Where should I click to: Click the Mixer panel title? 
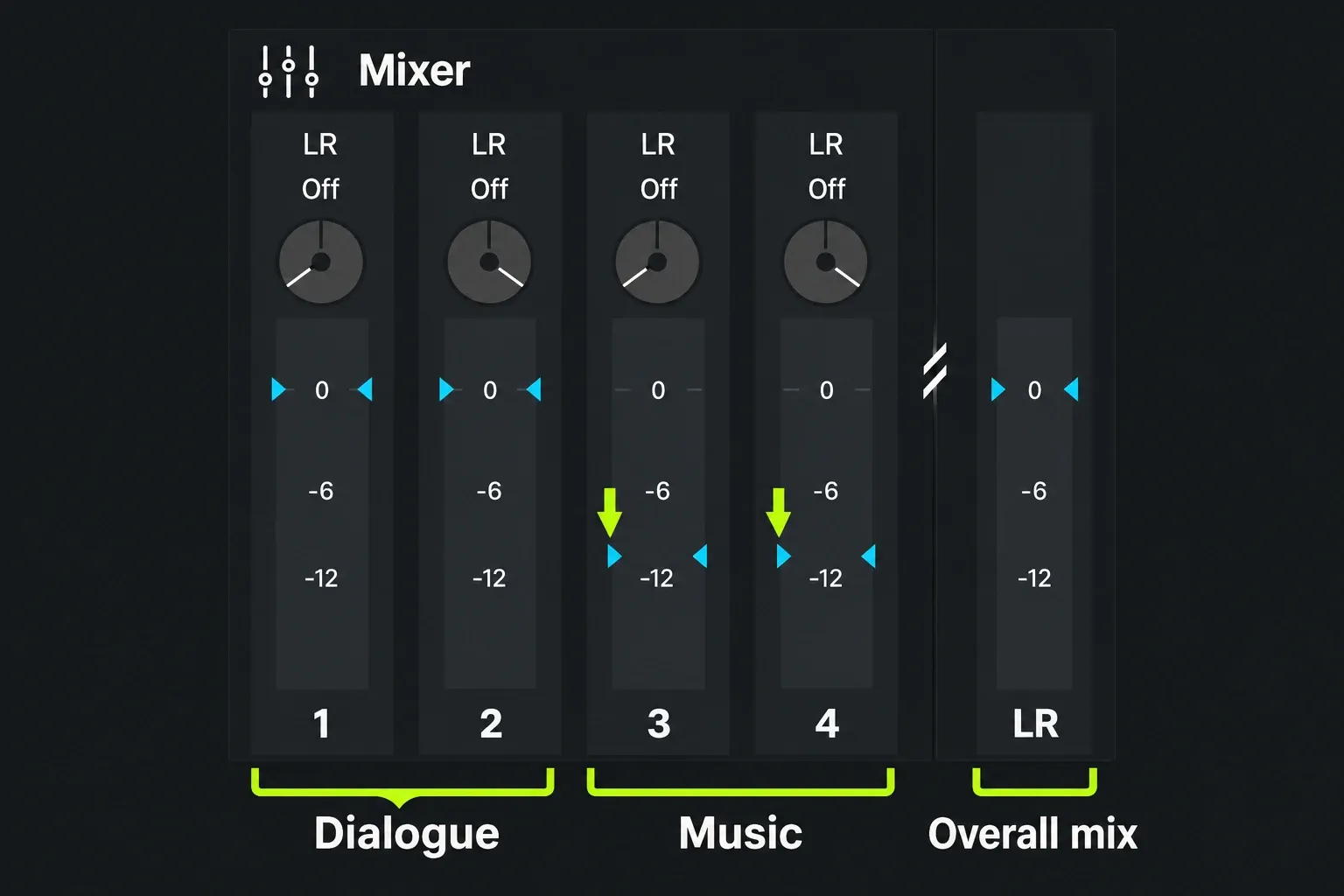(x=415, y=70)
